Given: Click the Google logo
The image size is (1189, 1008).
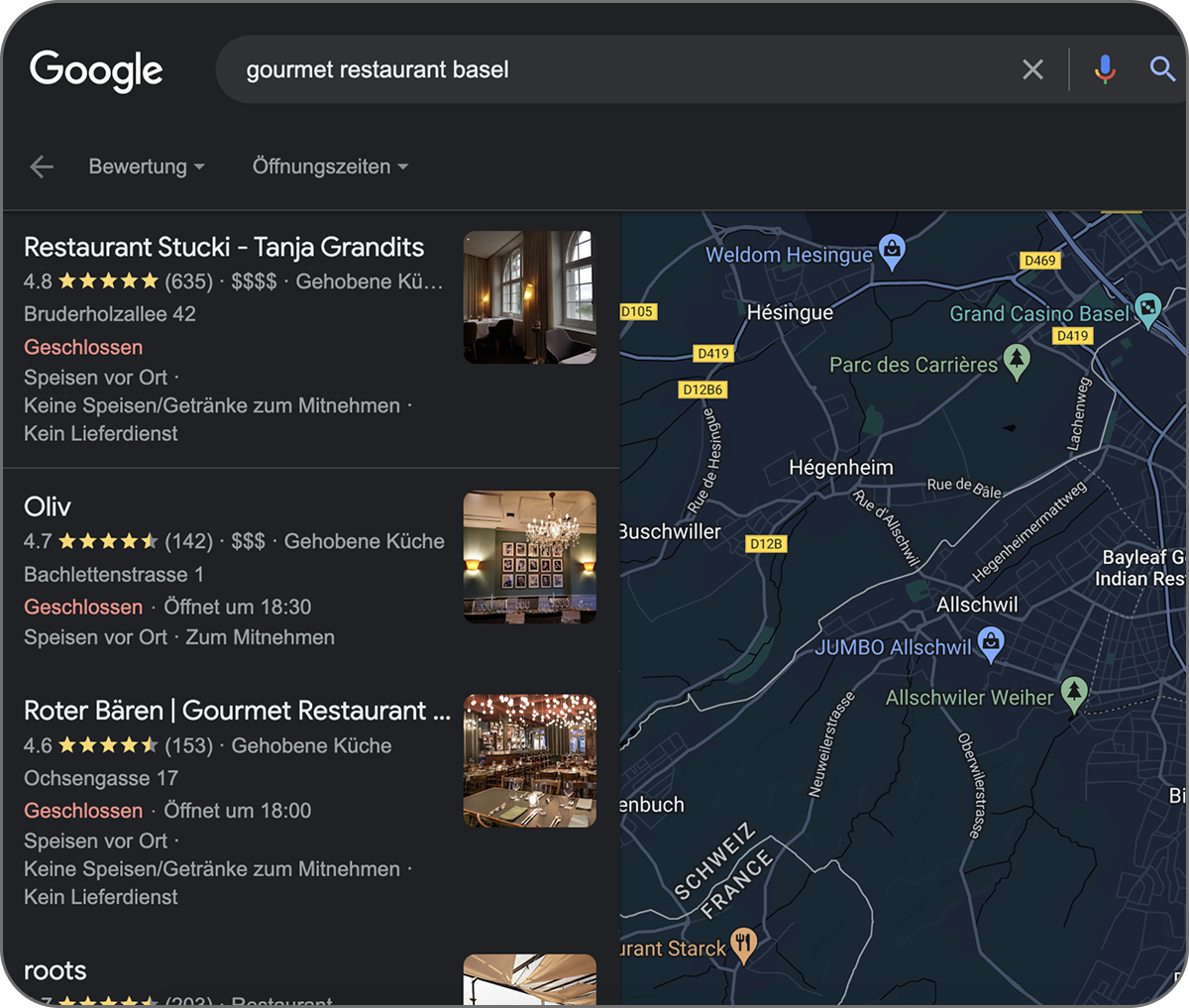Looking at the screenshot, I should point(96,70).
